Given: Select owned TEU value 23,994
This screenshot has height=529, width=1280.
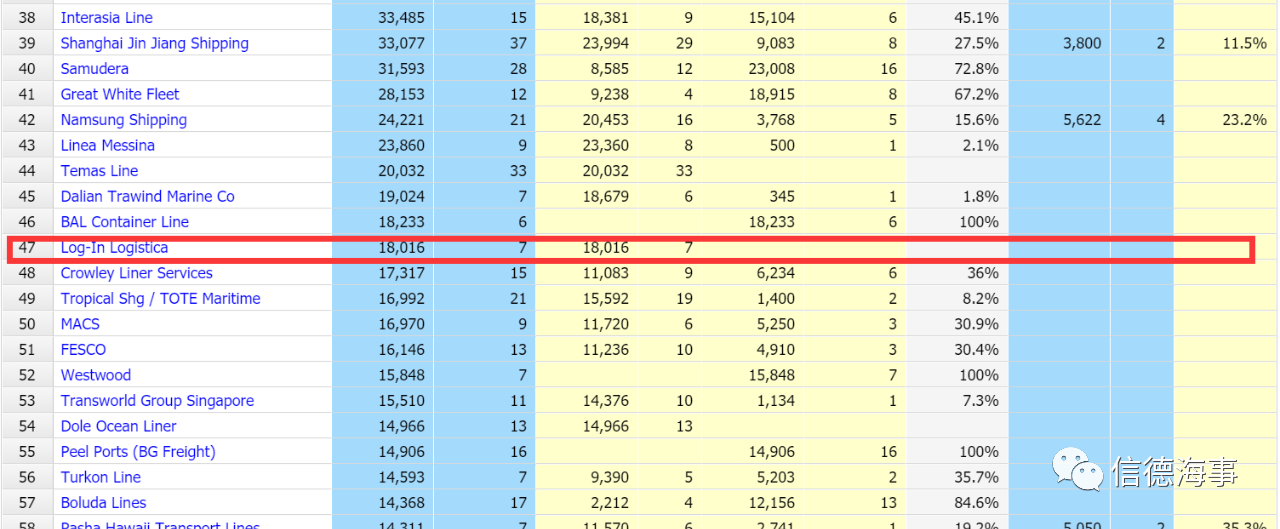Looking at the screenshot, I should click(606, 43).
